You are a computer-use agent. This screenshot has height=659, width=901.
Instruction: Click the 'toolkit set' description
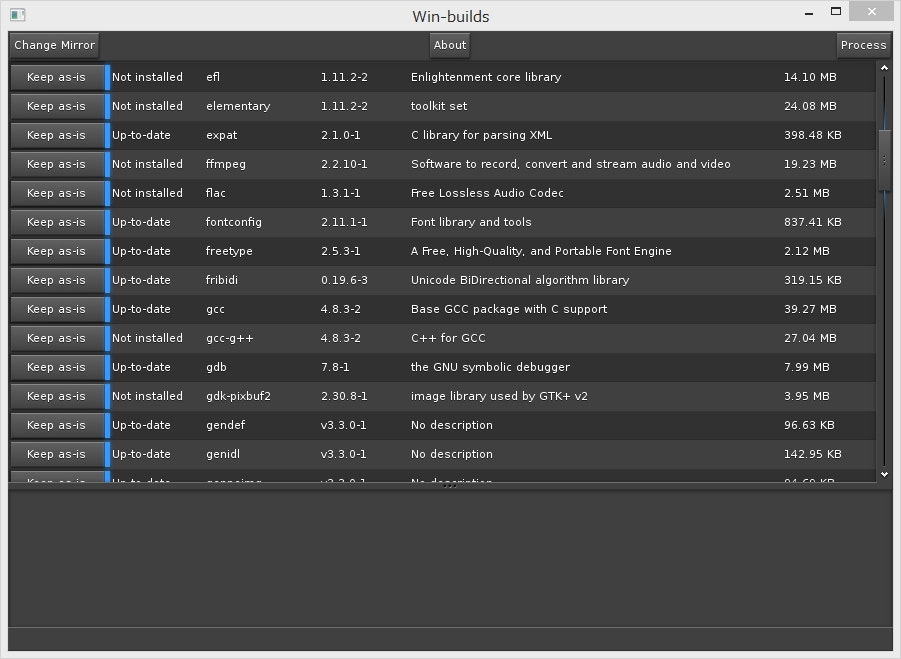[438, 106]
